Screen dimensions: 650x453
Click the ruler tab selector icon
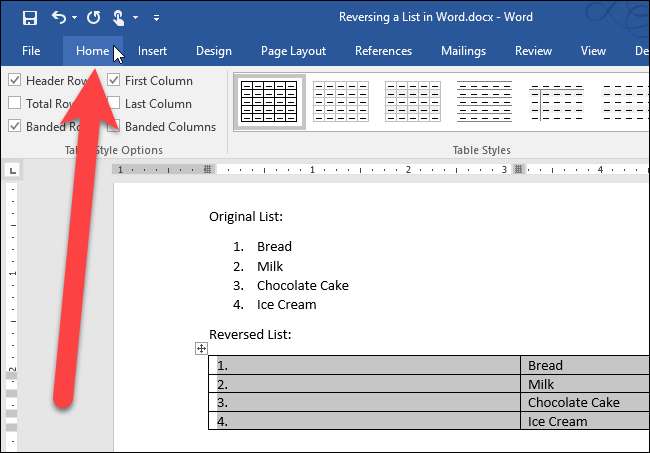(12, 169)
